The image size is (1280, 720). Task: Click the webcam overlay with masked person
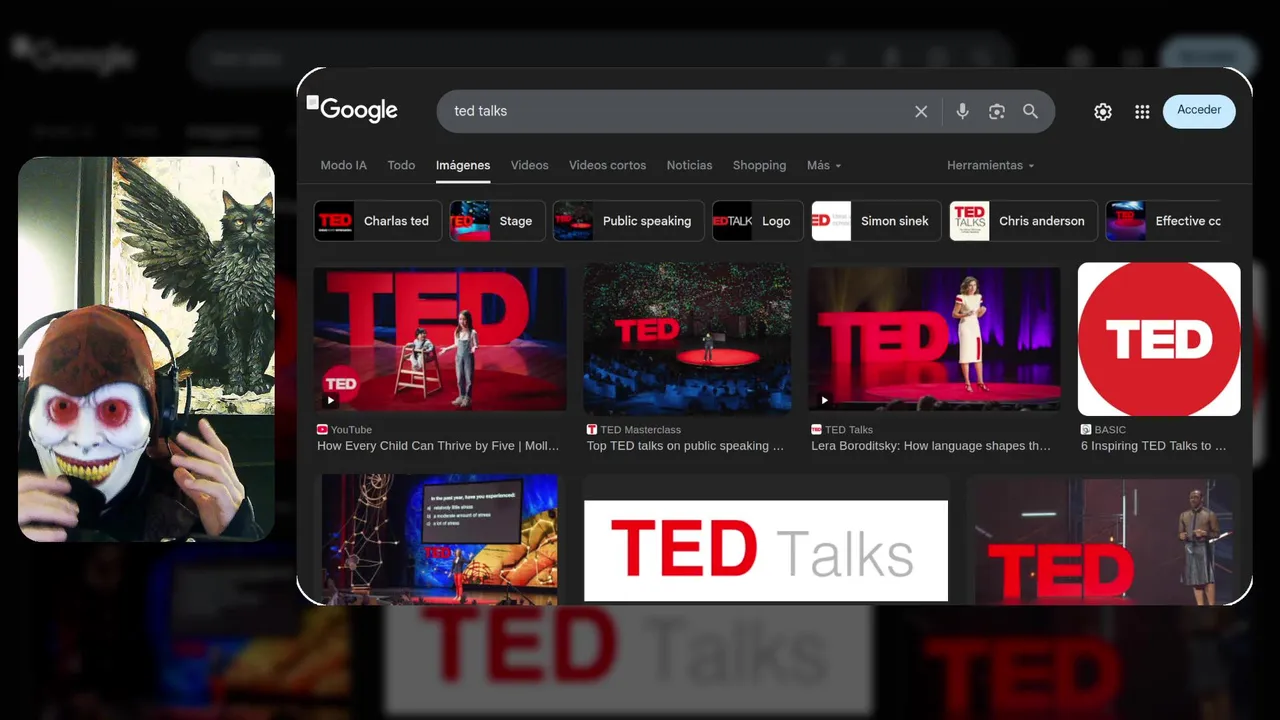[146, 349]
